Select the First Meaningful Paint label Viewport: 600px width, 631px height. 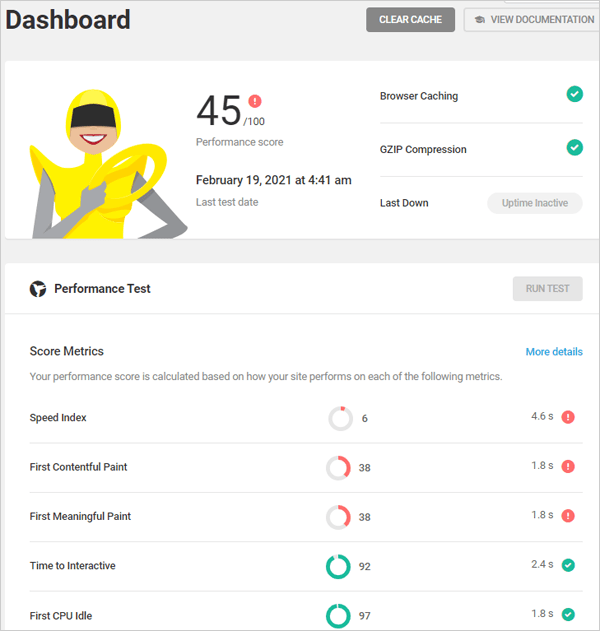[x=80, y=516]
